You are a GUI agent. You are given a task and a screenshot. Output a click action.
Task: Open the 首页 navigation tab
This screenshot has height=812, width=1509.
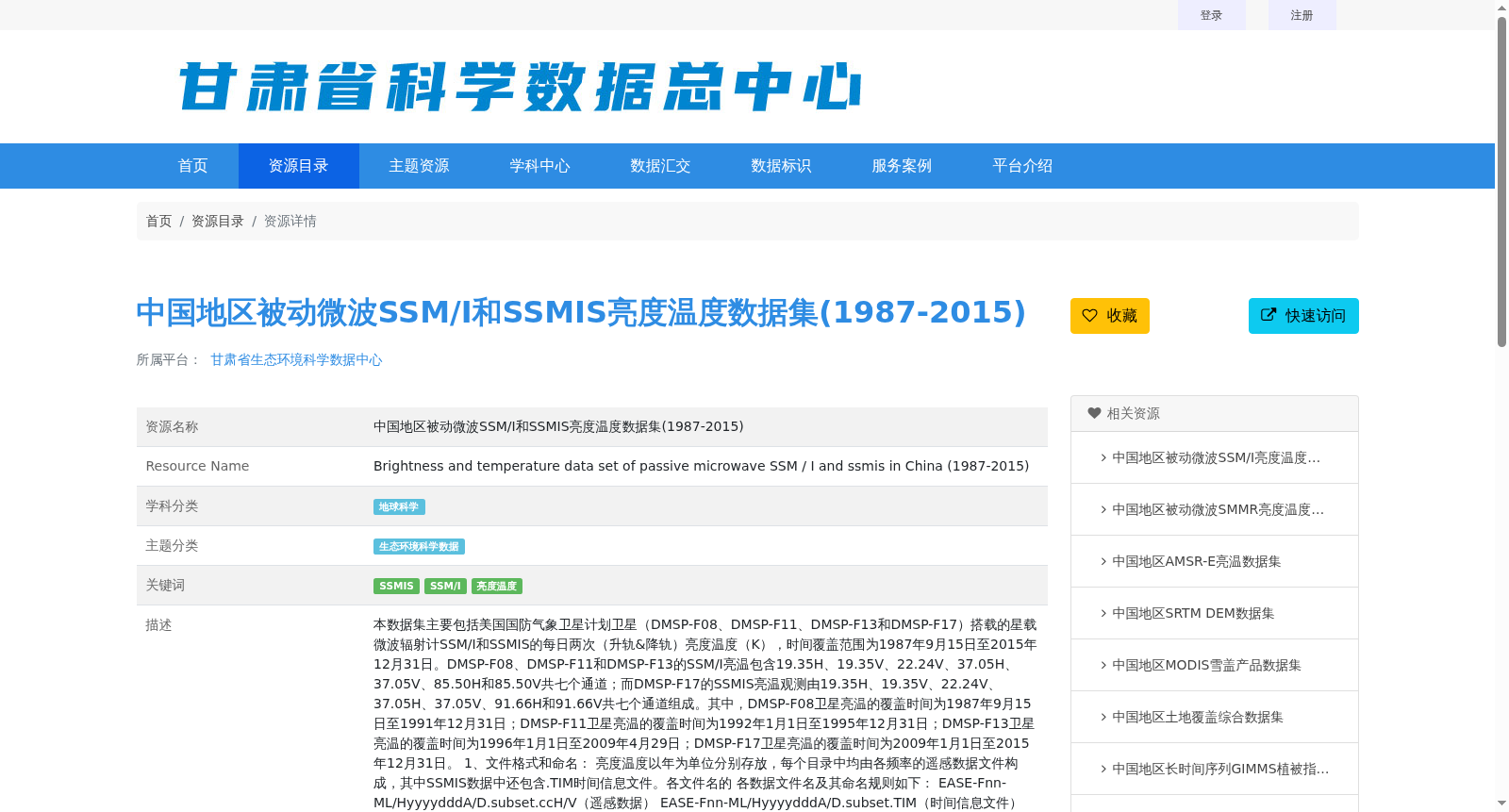pyautogui.click(x=193, y=166)
